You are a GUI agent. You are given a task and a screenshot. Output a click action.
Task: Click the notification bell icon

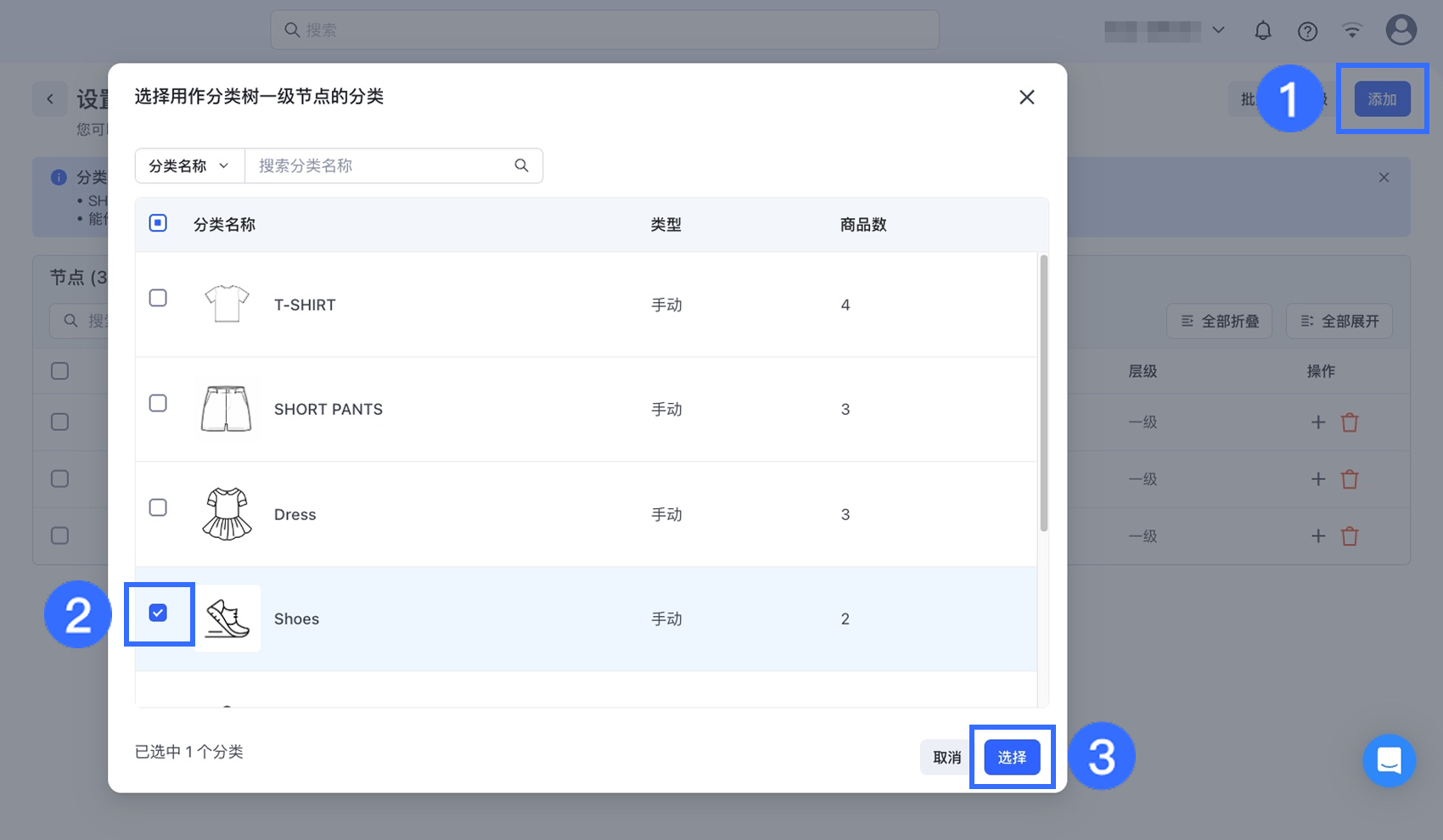tap(1263, 31)
